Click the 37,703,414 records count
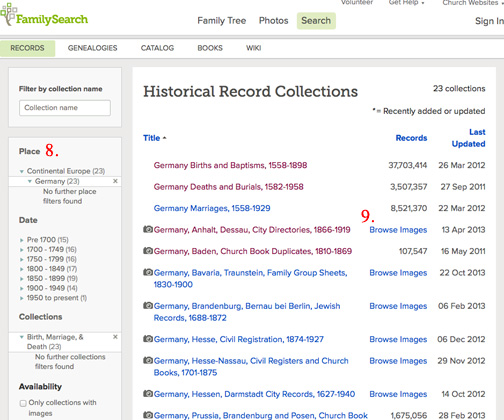Viewport: 504px width, 420px height. 408,165
